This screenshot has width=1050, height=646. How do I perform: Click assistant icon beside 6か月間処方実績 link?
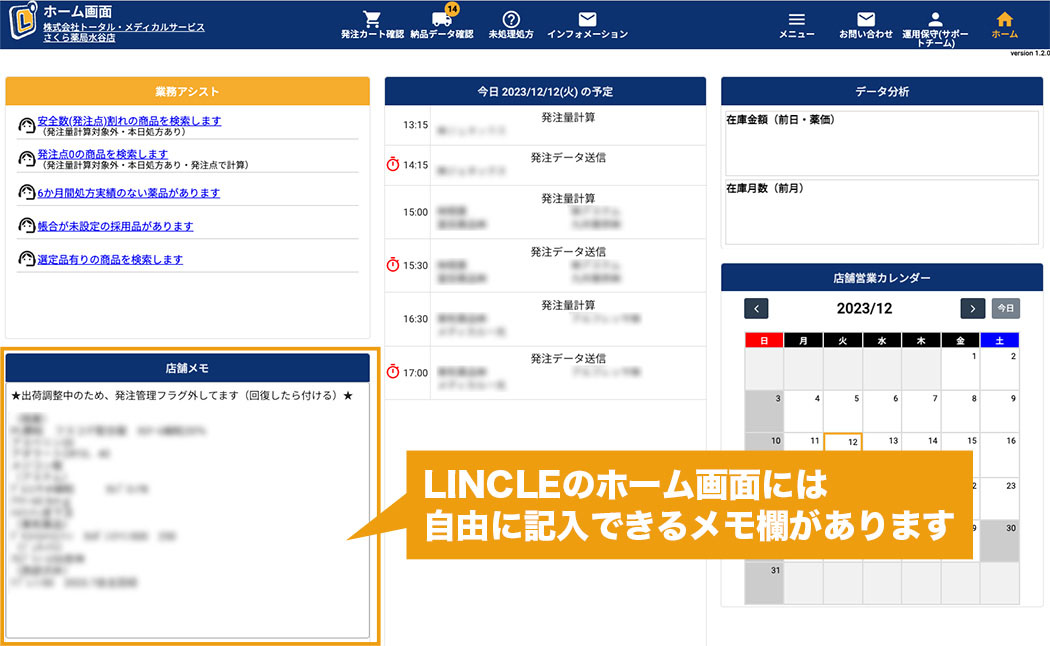[27, 192]
